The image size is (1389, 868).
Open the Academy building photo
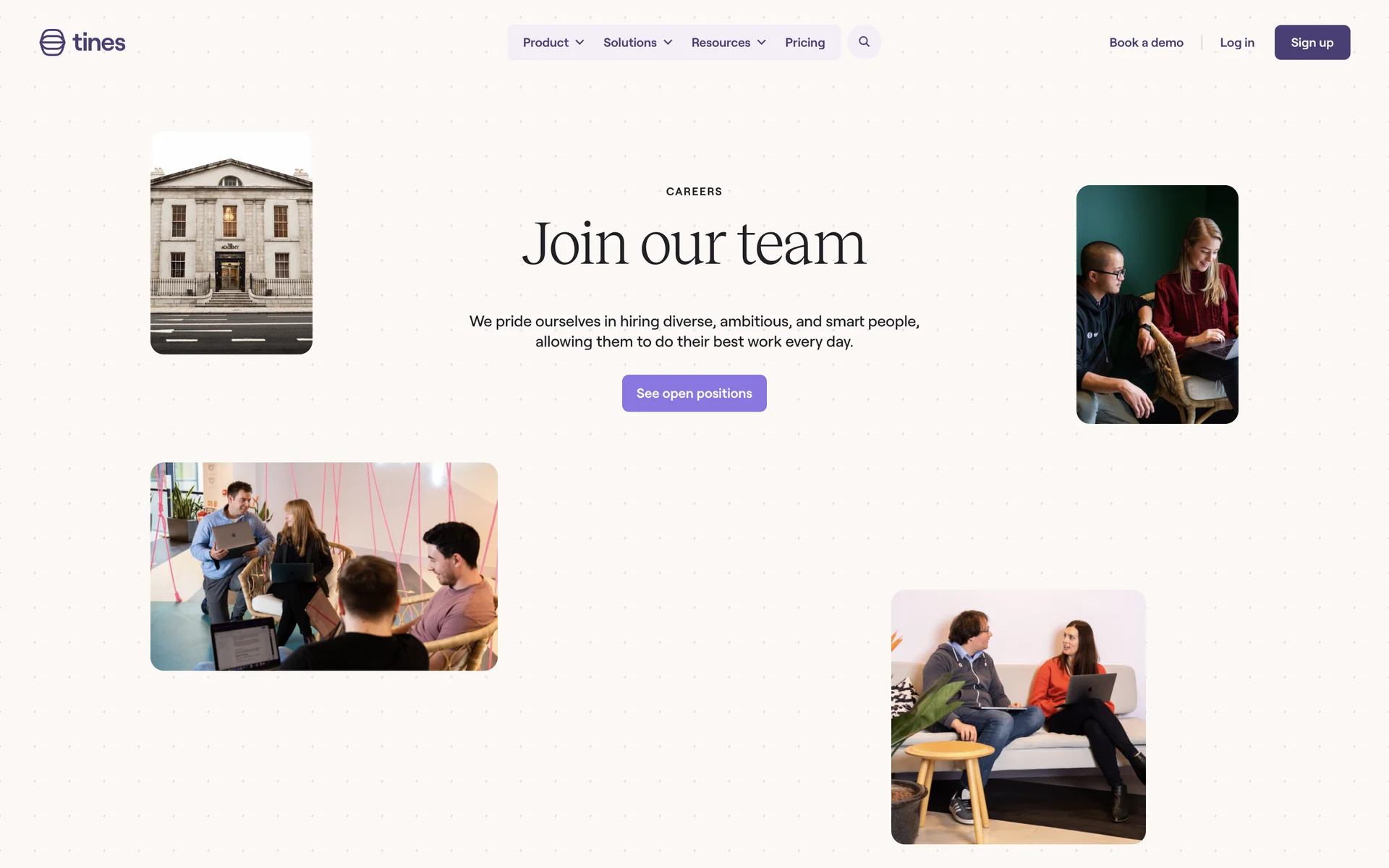pos(231,243)
